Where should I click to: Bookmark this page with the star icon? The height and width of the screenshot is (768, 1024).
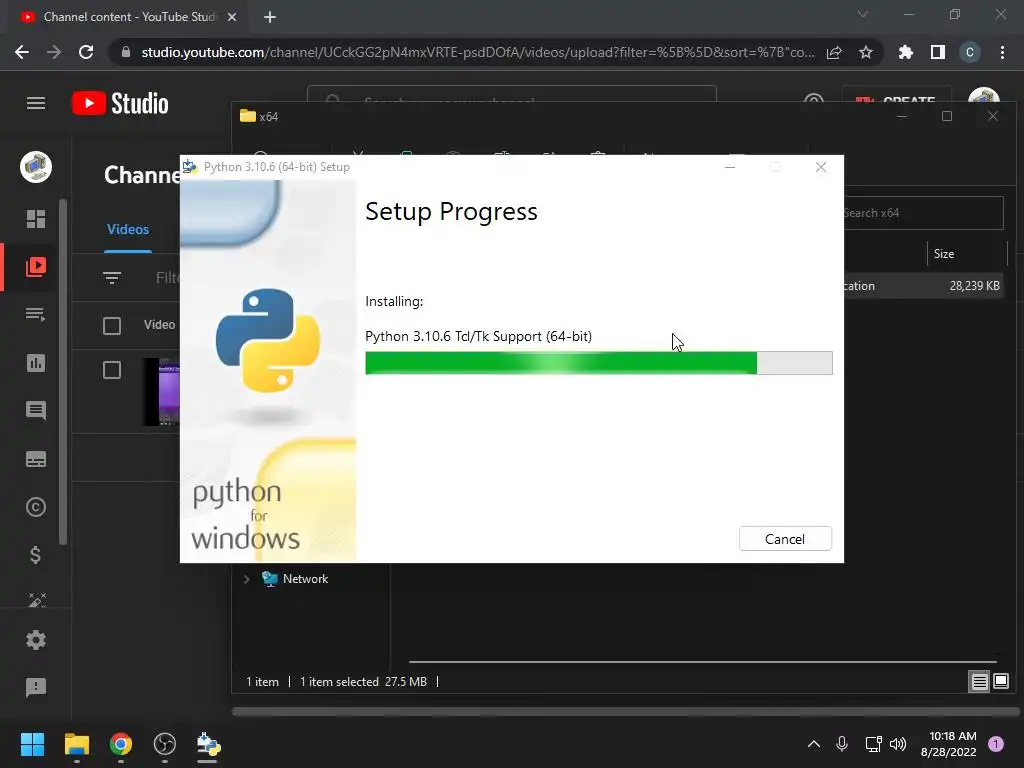click(x=866, y=52)
